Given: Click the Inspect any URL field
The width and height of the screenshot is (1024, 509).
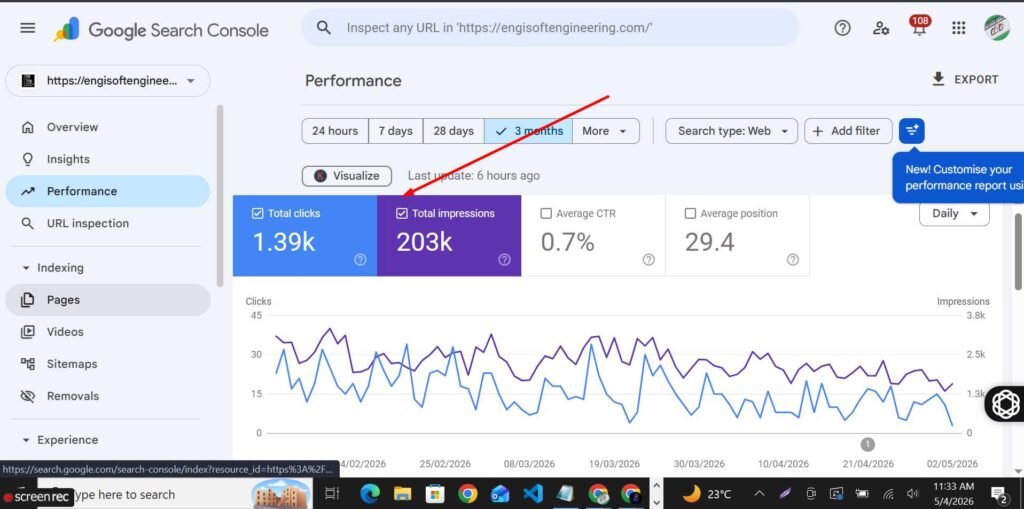Looking at the screenshot, I should click(x=550, y=27).
